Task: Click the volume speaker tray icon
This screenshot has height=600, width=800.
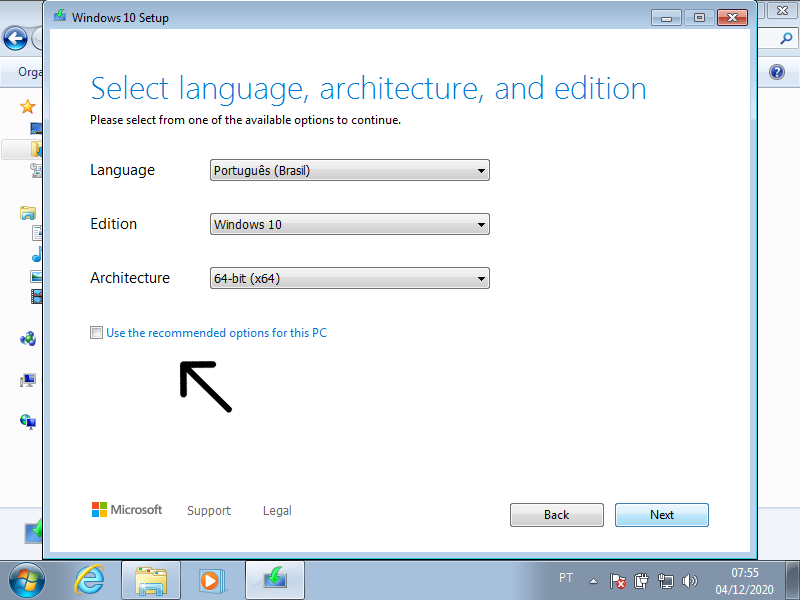Action: point(689,581)
